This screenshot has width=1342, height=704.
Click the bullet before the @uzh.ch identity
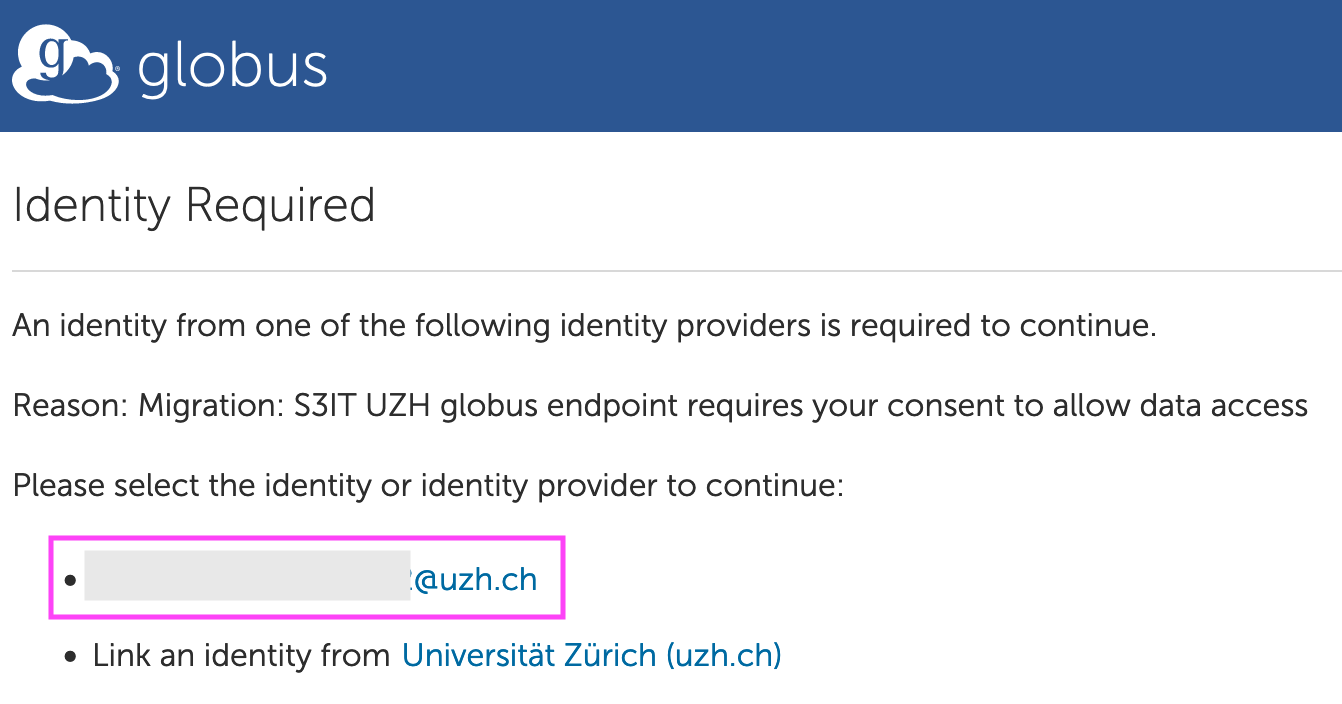tap(69, 581)
